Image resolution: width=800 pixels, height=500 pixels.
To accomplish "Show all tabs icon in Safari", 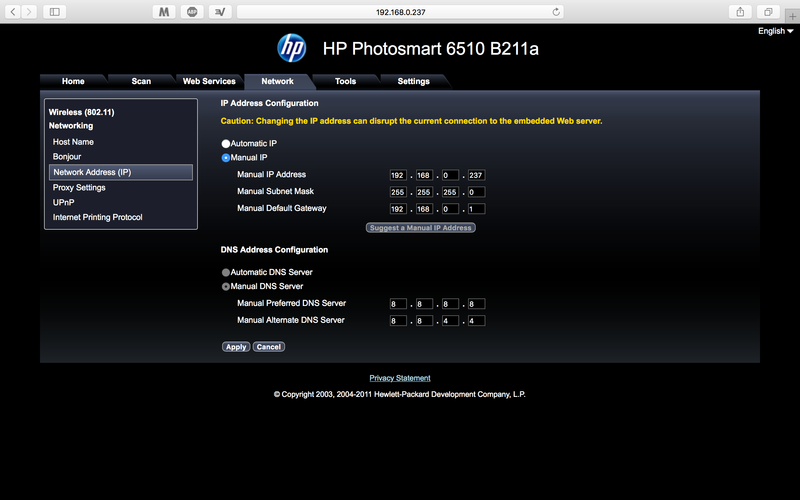I will [768, 12].
